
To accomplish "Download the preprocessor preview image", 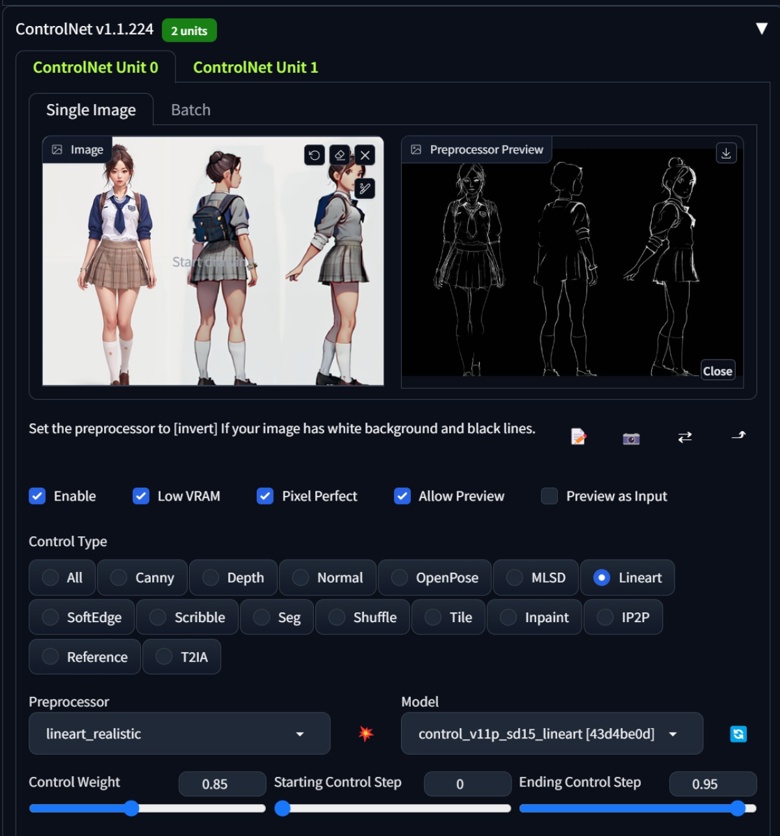I will (726, 153).
